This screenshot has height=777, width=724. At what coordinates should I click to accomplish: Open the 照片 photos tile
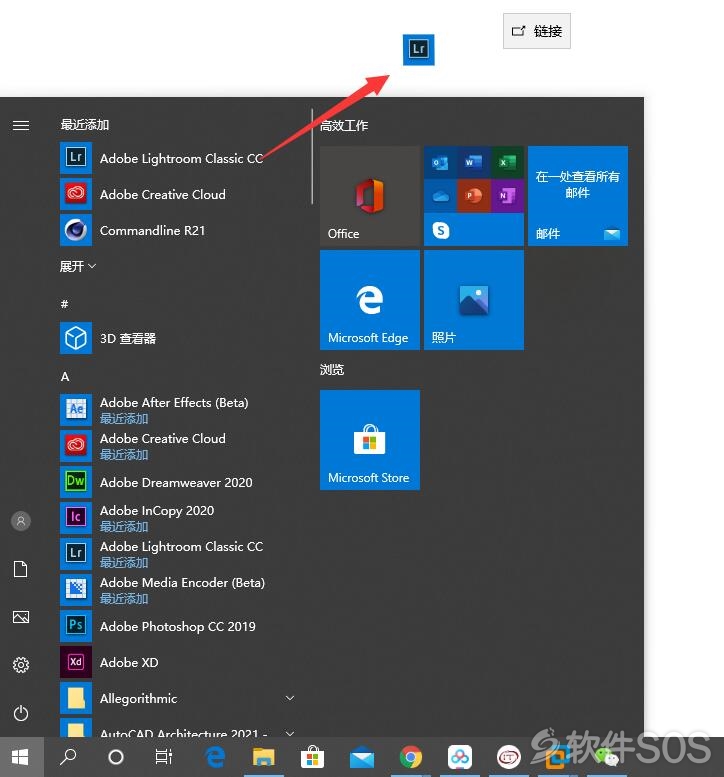point(474,300)
